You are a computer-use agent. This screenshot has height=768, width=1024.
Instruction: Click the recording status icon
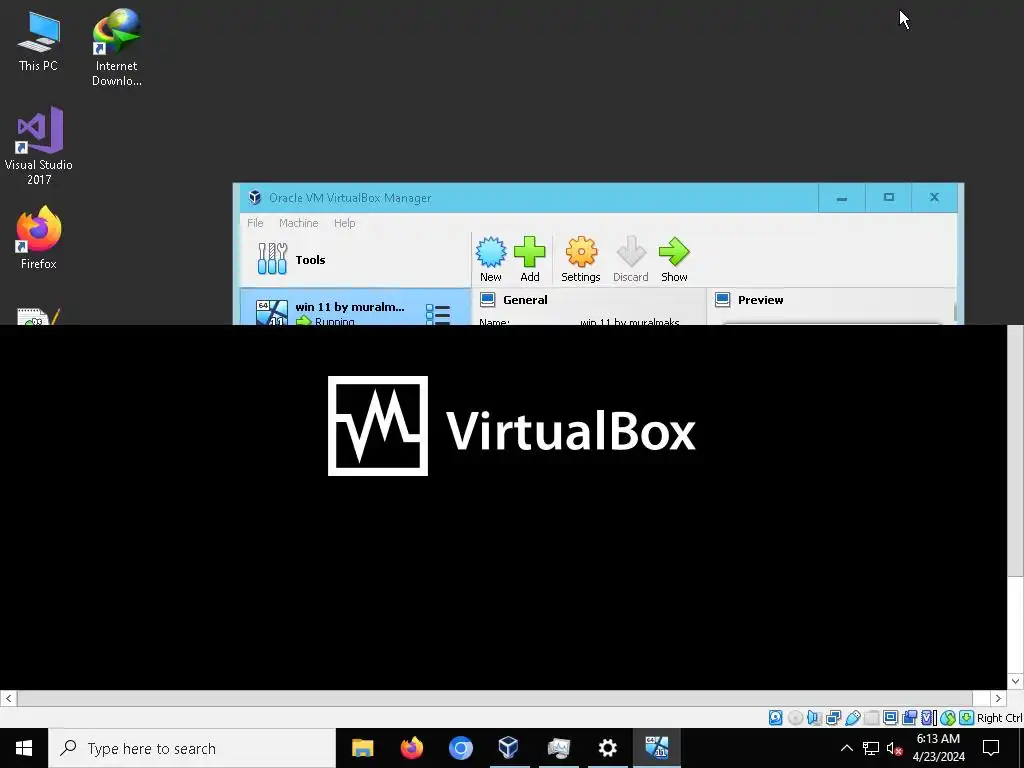909,718
